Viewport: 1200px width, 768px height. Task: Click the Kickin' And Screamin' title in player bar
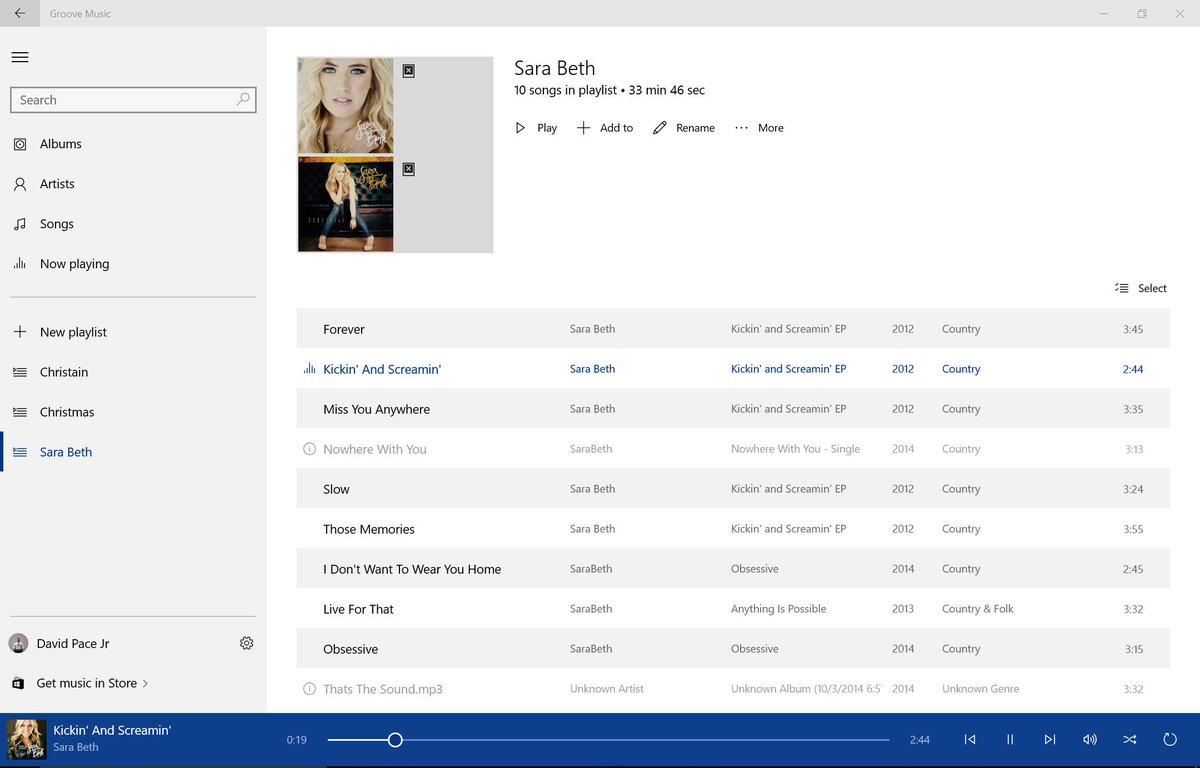point(112,730)
